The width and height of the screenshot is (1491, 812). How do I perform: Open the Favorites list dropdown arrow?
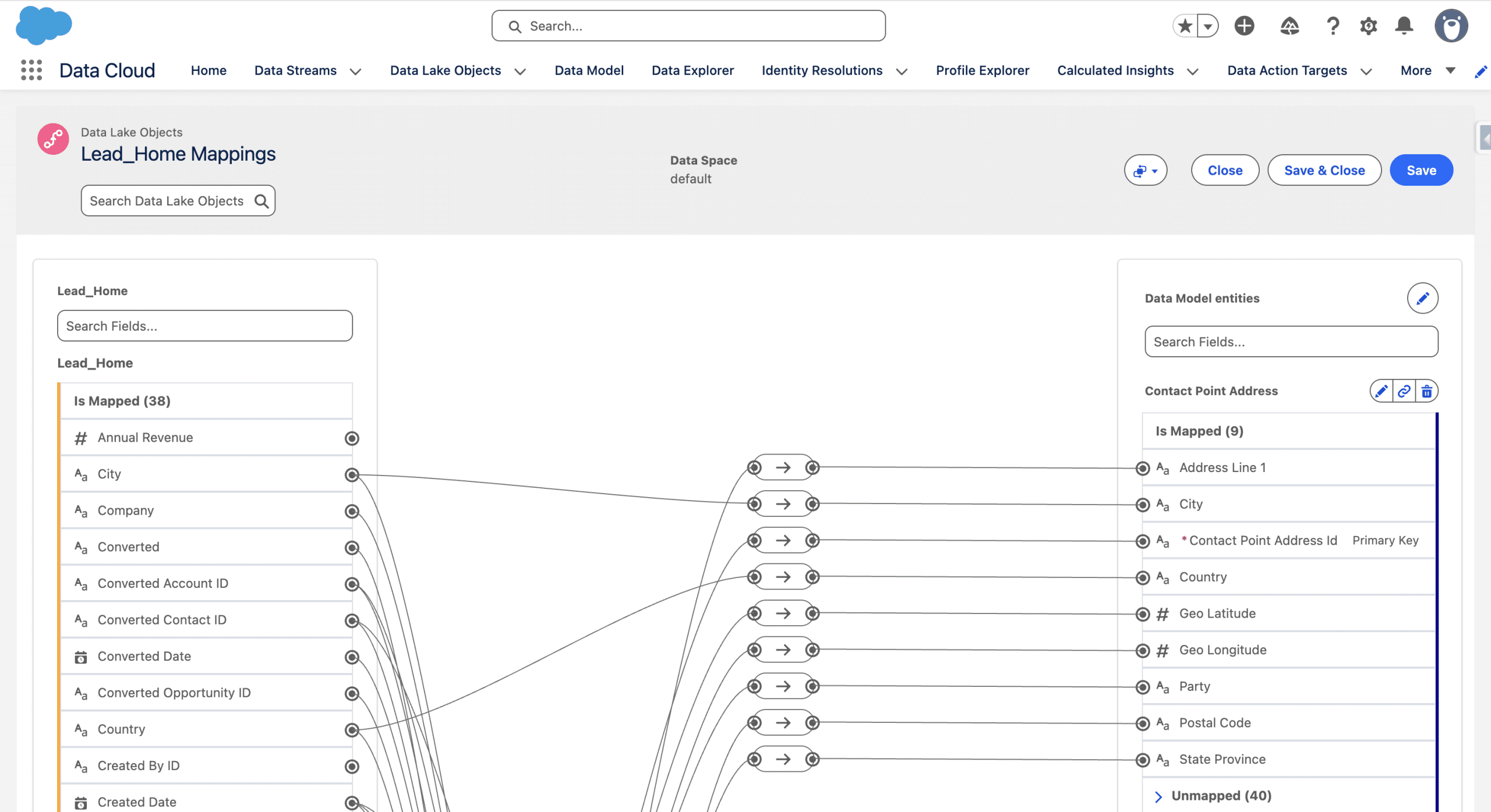click(1208, 26)
